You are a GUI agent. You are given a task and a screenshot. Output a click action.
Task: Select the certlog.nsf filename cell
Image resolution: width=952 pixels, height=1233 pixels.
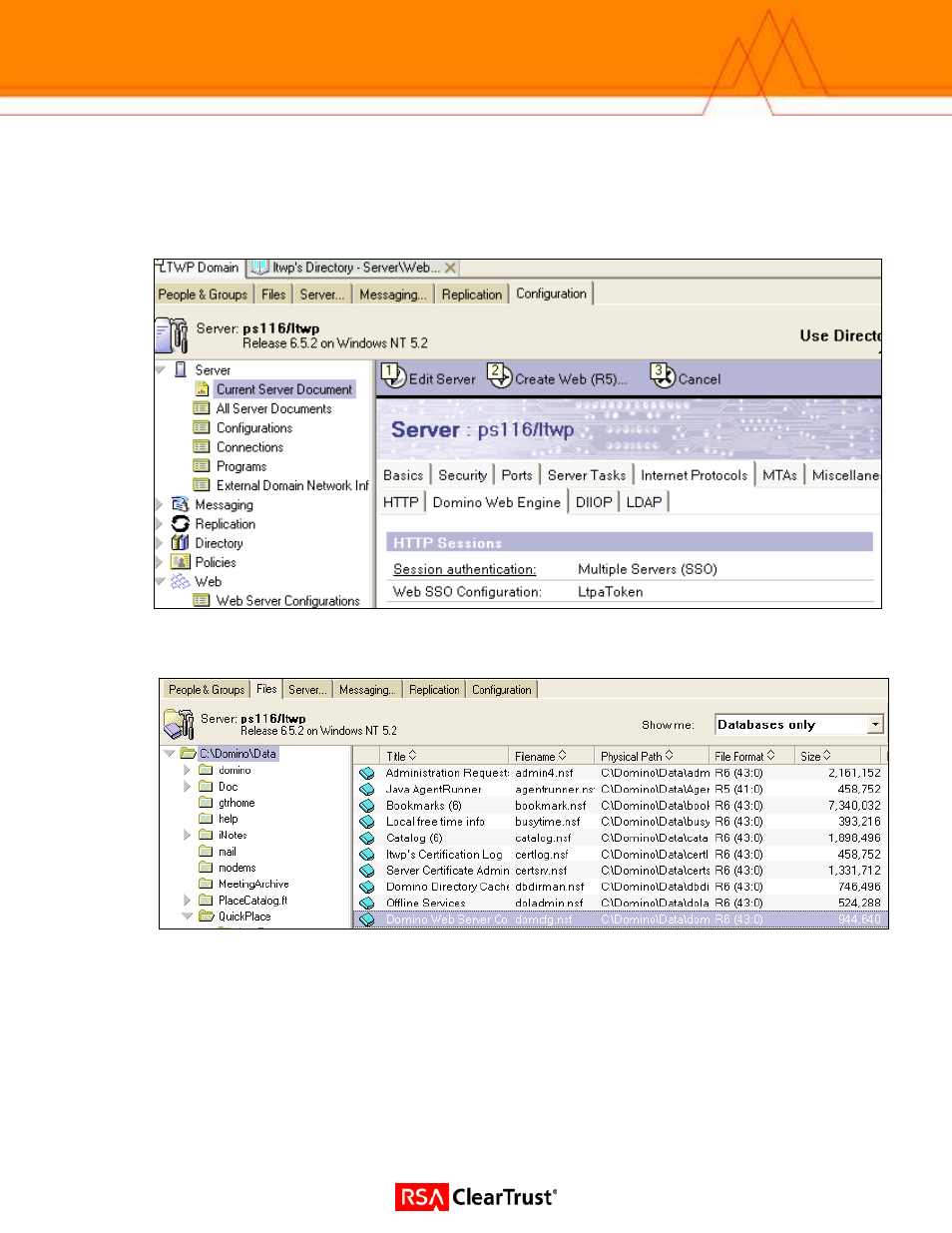pyautogui.click(x=542, y=855)
